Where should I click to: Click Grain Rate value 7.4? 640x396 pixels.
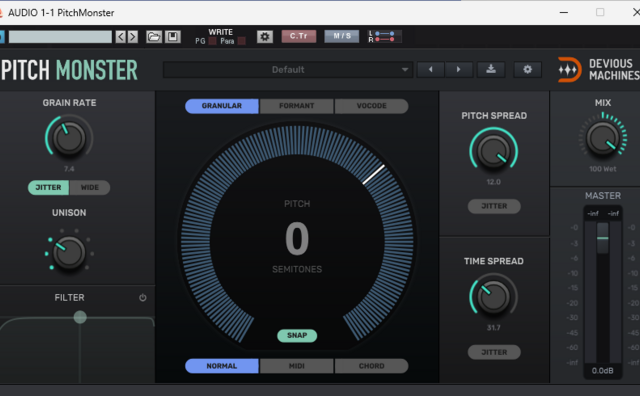click(69, 169)
